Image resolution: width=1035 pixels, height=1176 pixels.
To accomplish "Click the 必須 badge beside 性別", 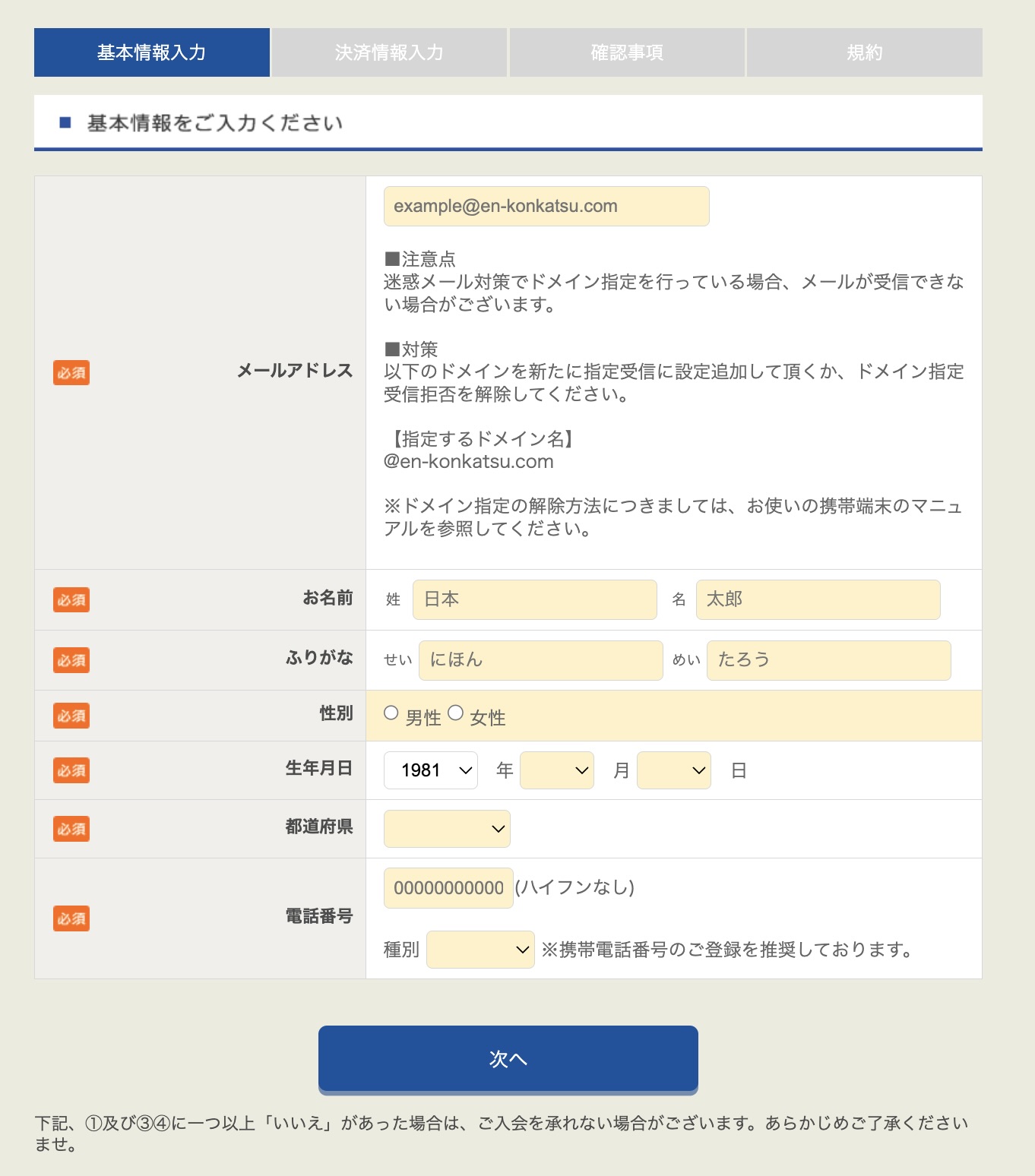I will pos(71,716).
